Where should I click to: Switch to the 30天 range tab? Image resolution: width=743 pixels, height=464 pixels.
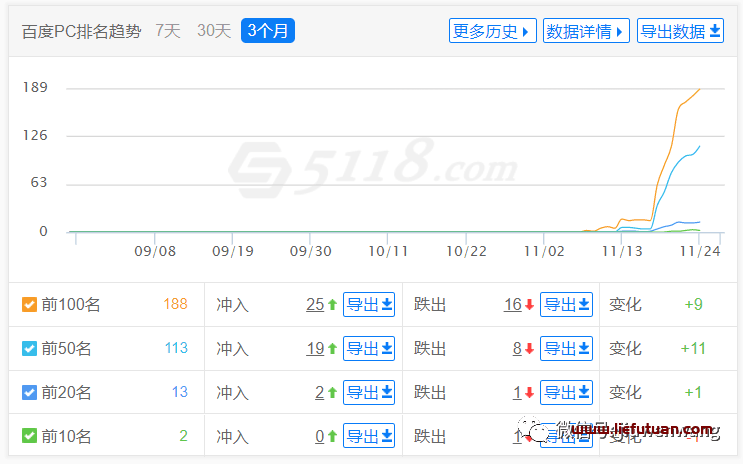[x=214, y=31]
